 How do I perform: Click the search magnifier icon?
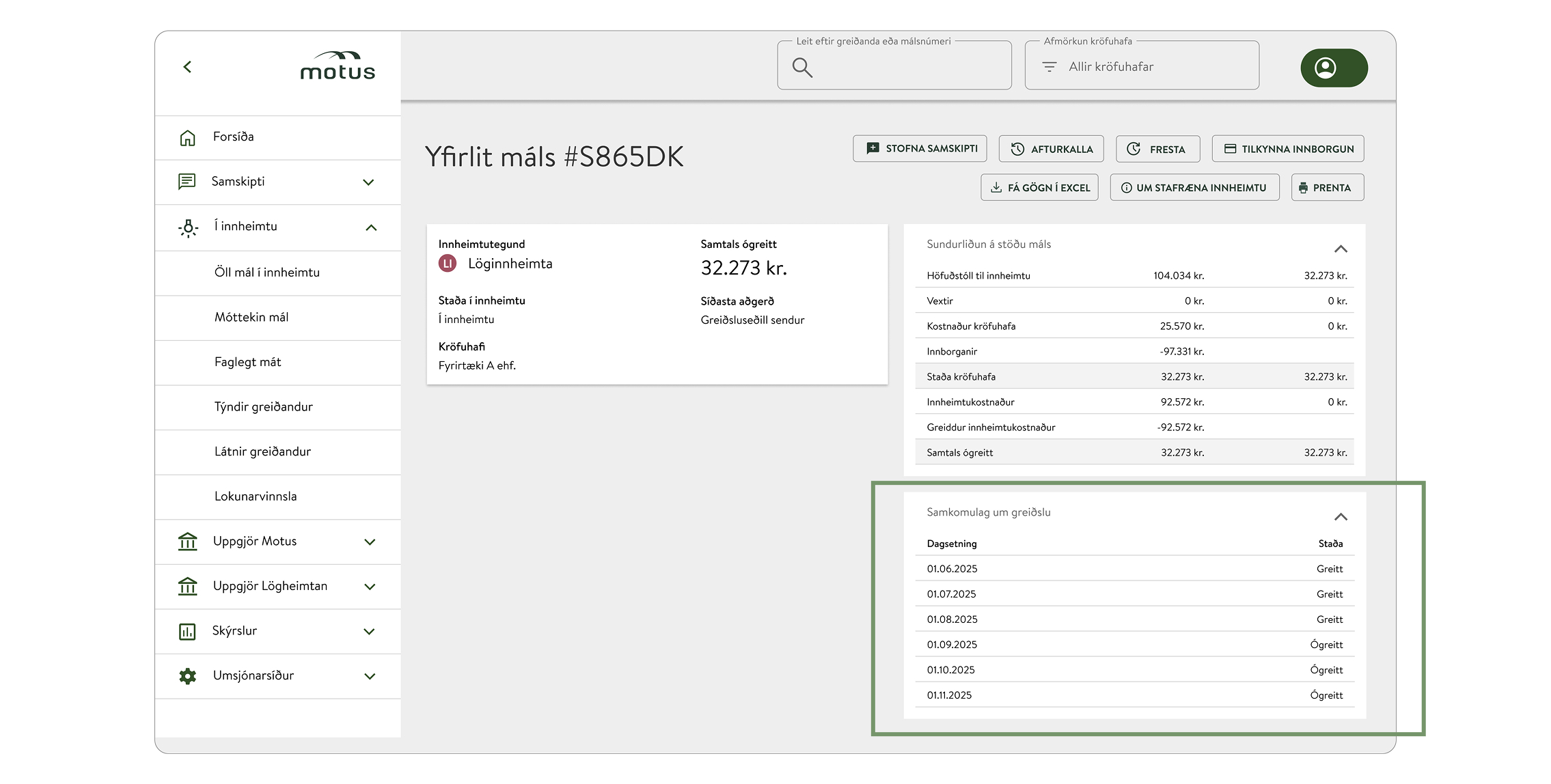pos(802,68)
